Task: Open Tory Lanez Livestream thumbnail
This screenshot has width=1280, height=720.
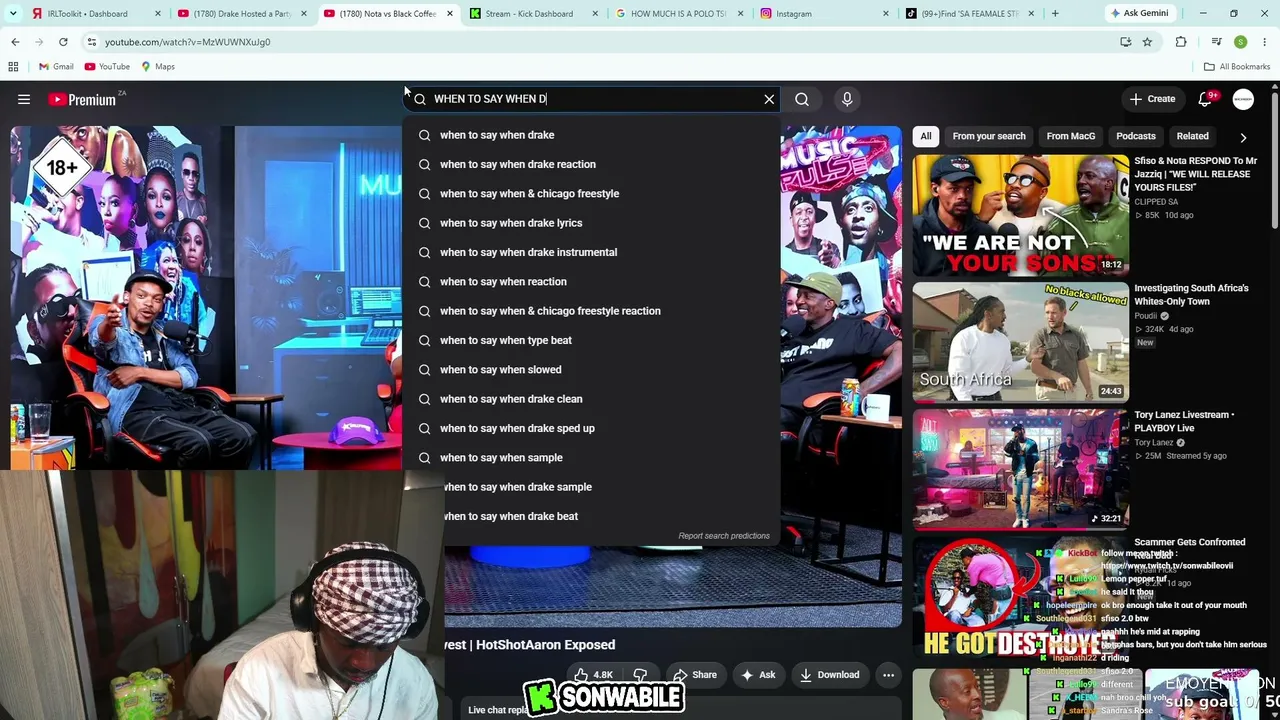Action: pyautogui.click(x=1020, y=469)
